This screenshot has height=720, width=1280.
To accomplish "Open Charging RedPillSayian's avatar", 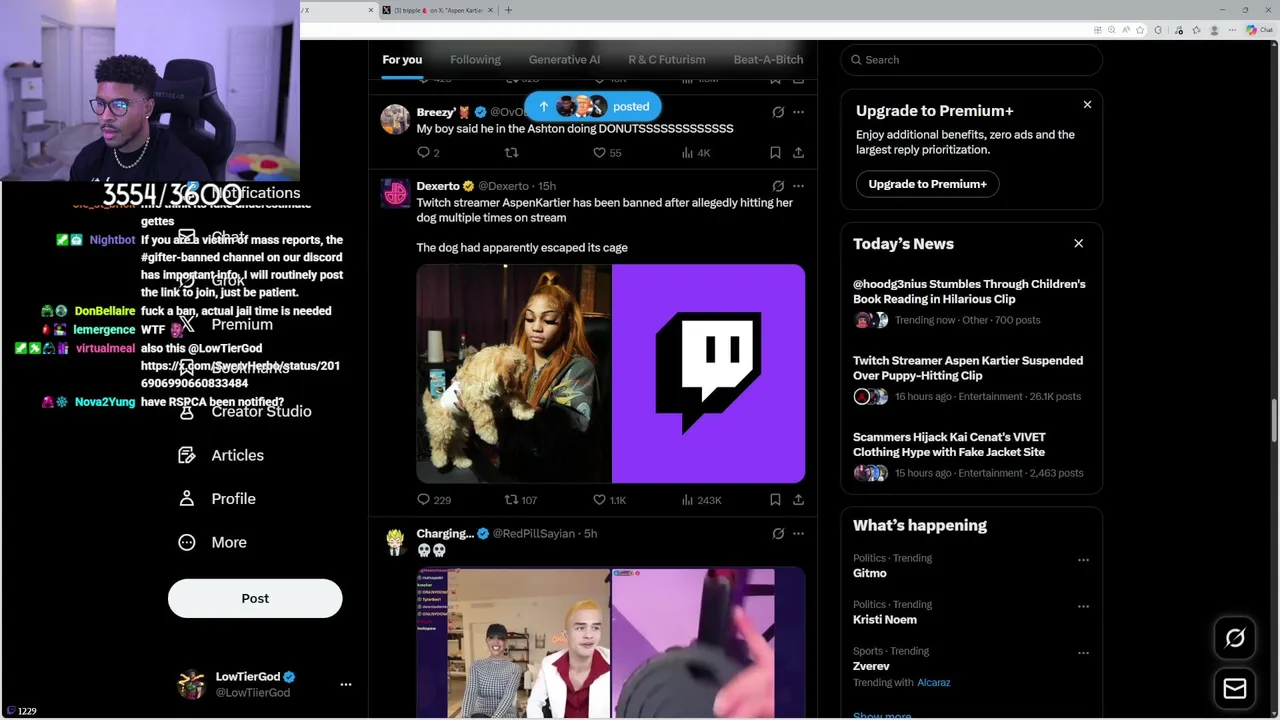I will 395,541.
